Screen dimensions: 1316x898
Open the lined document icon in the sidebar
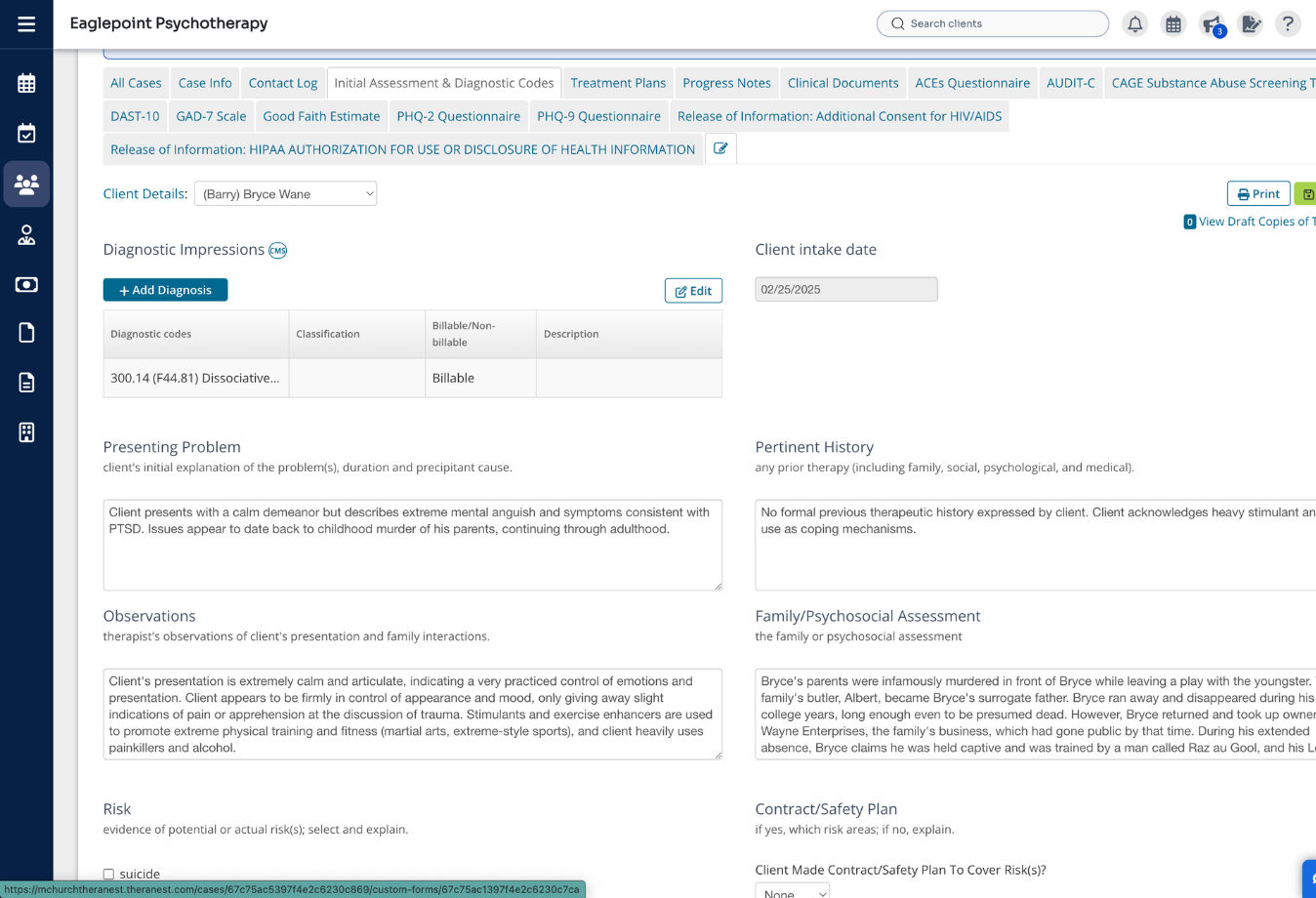[x=26, y=383]
